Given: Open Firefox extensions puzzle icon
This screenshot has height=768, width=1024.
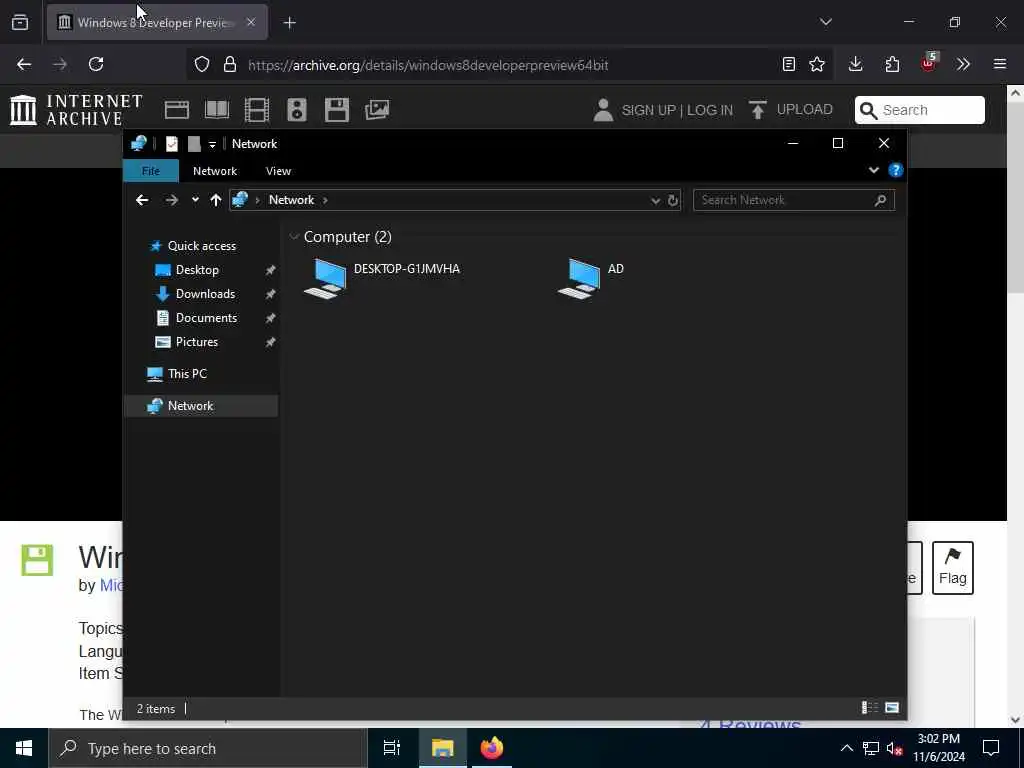Looking at the screenshot, I should (x=892, y=64).
